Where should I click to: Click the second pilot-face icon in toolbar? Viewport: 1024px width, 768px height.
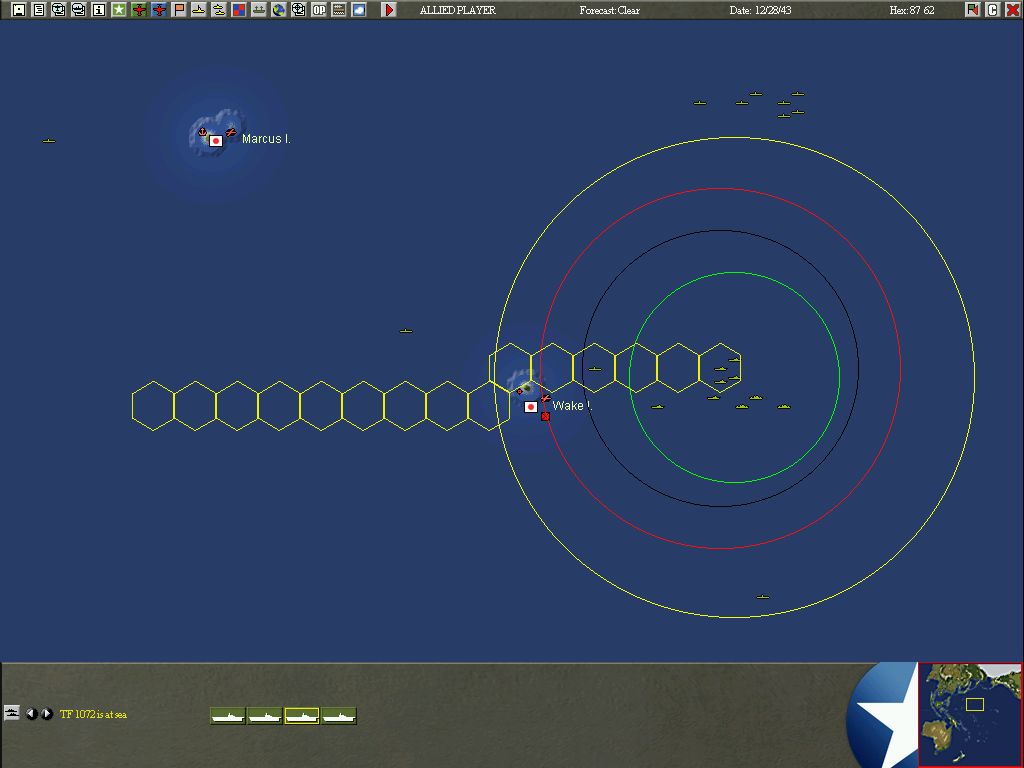coord(78,10)
